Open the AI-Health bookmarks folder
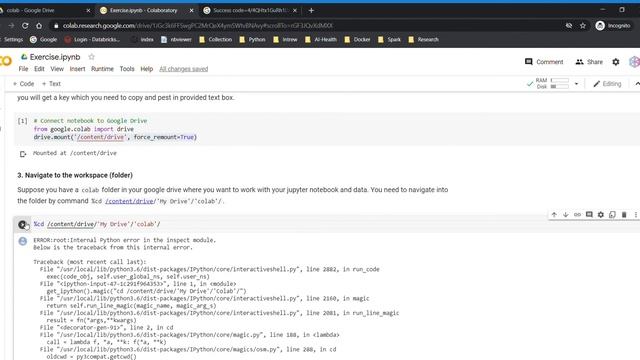Viewport: 640px width, 360px height. point(321,40)
